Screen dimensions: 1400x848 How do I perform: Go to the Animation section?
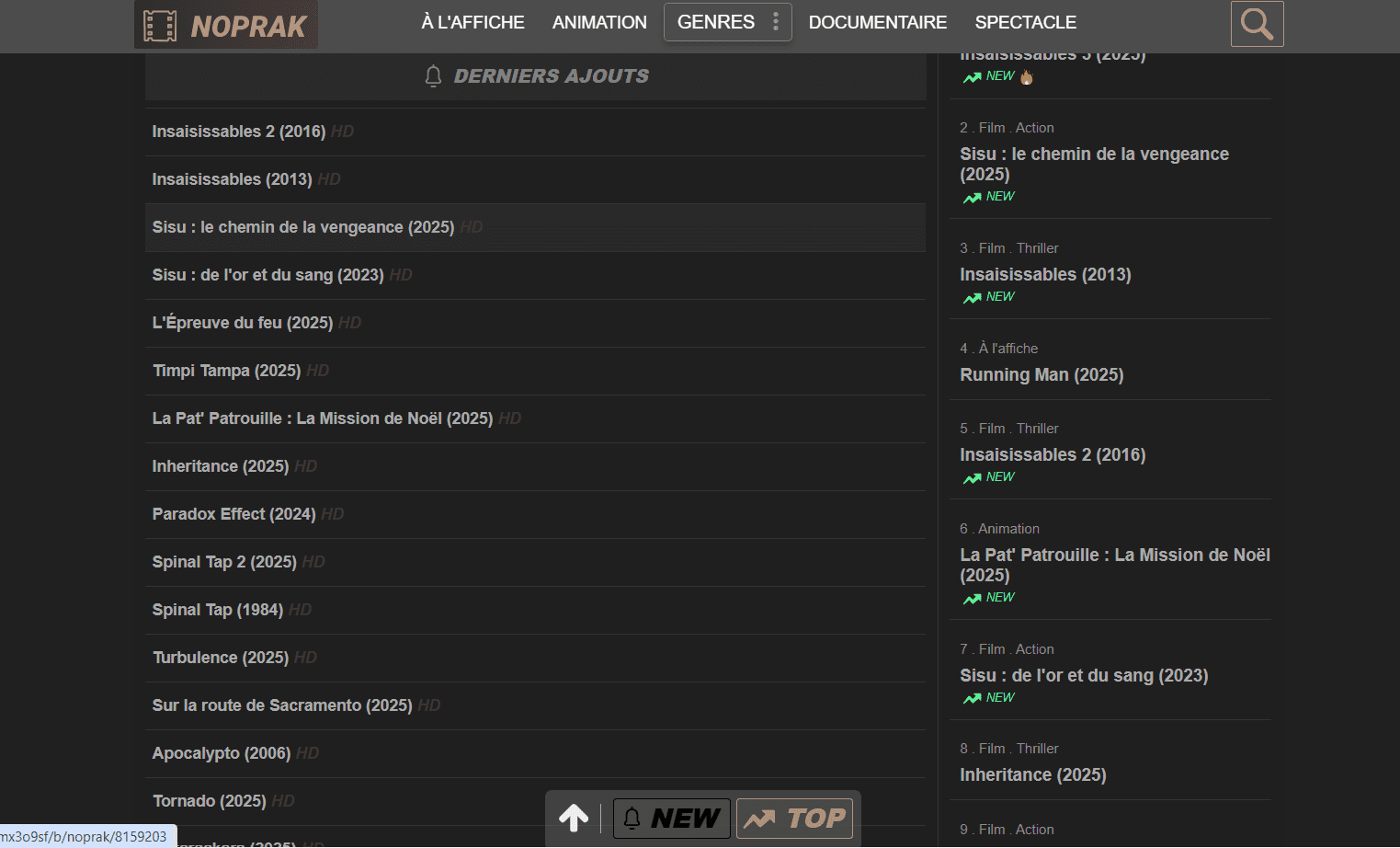[599, 22]
